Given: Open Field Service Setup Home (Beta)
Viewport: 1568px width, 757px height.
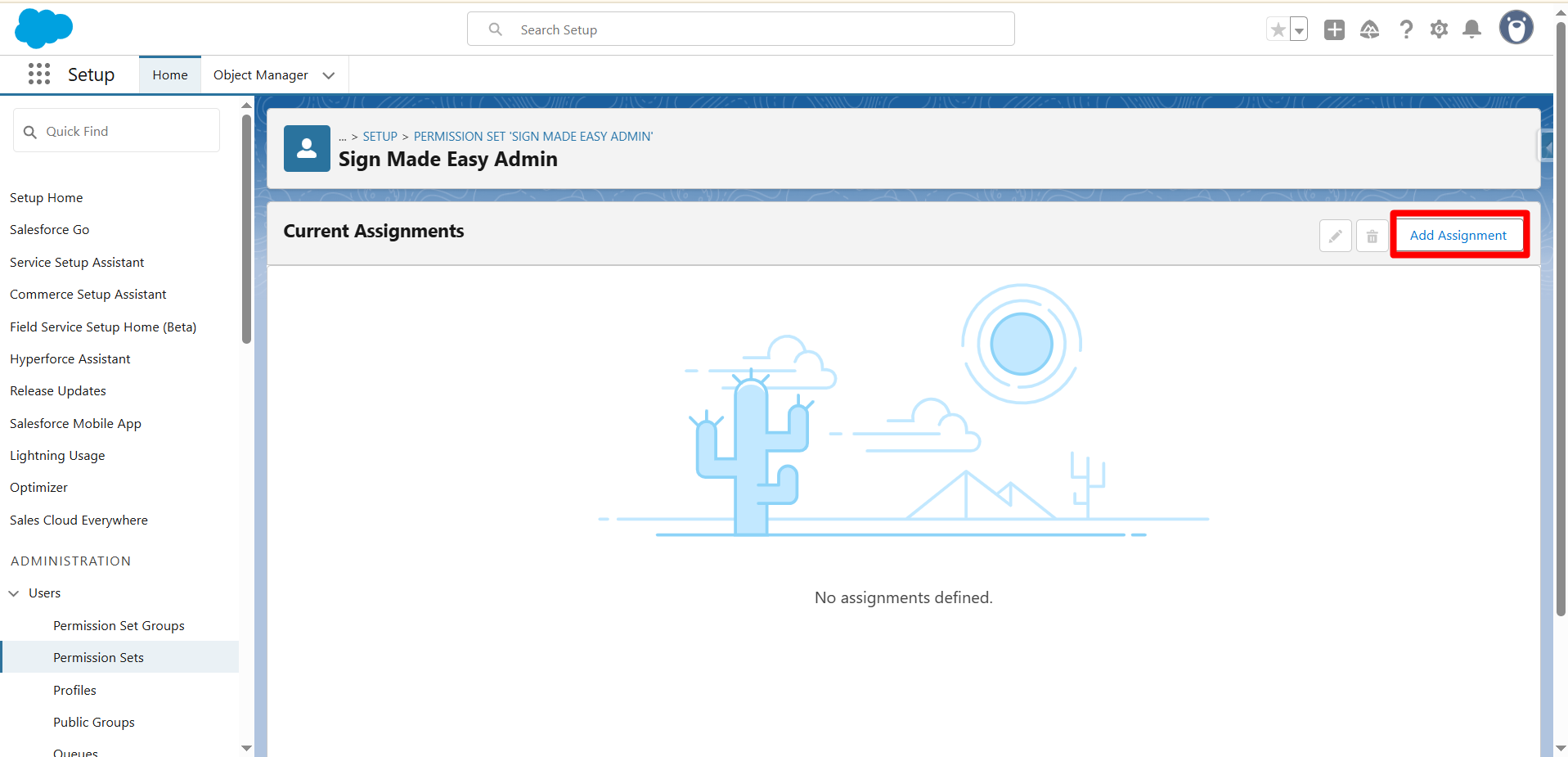Looking at the screenshot, I should pyautogui.click(x=103, y=327).
